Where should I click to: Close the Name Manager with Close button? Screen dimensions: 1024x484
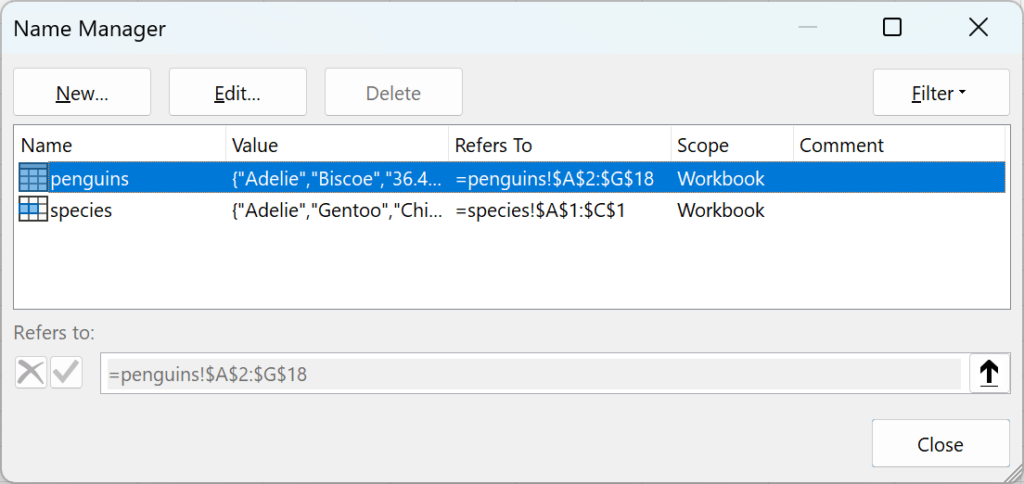pyautogui.click(x=940, y=445)
